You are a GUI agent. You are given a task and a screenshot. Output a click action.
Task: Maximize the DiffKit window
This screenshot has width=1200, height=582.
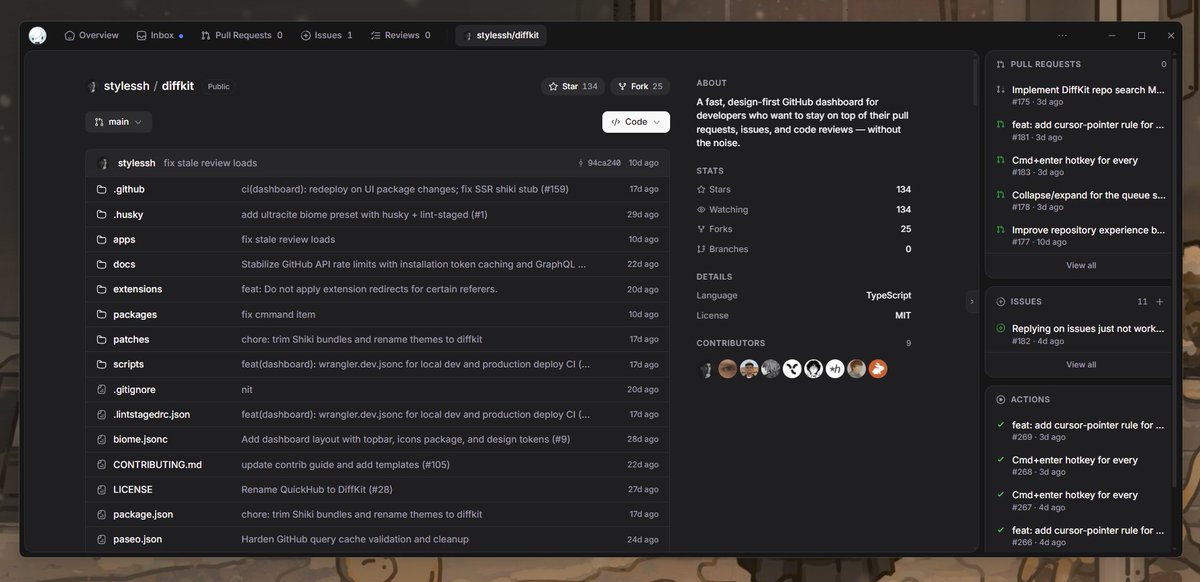pyautogui.click(x=1142, y=35)
